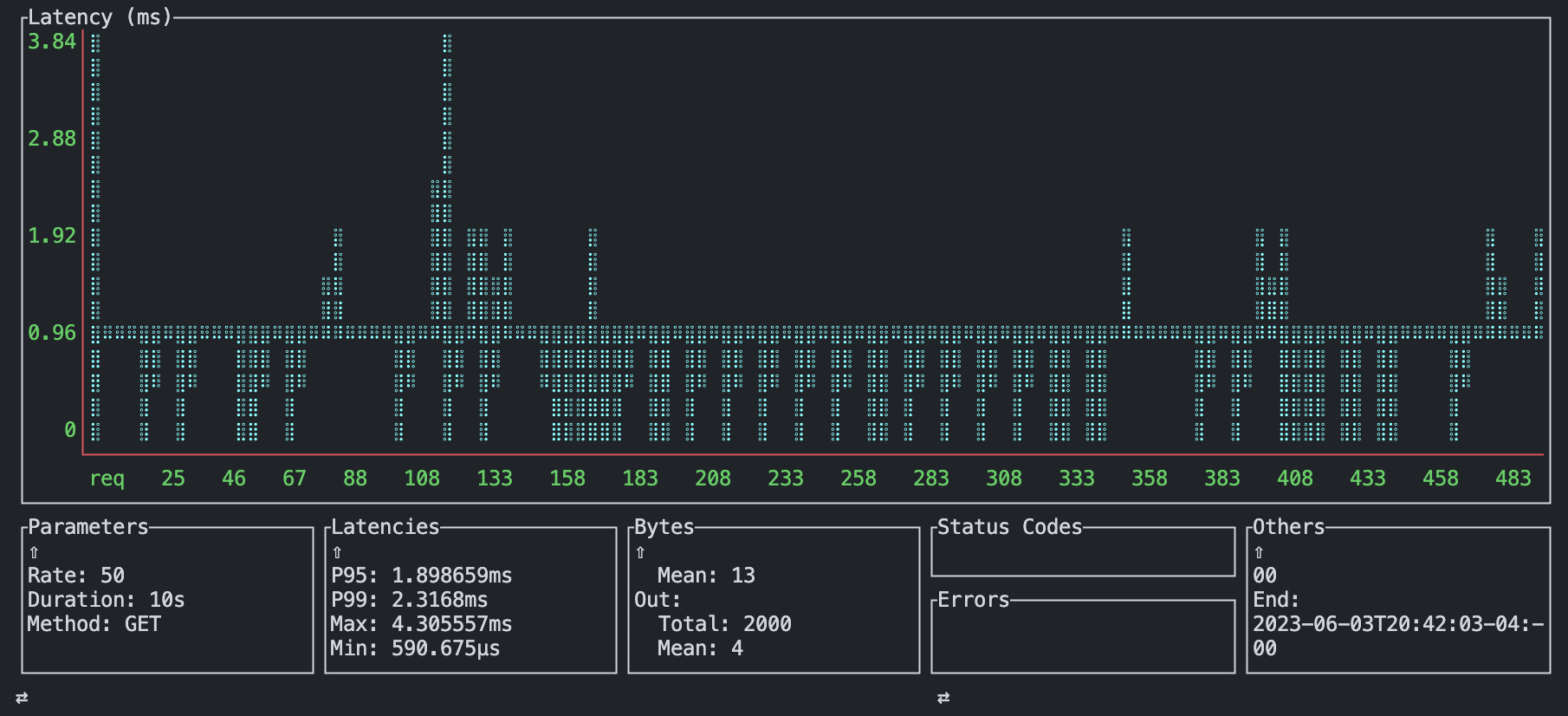The image size is (1568, 716).
Task: Click the req x-axis label
Action: point(107,478)
